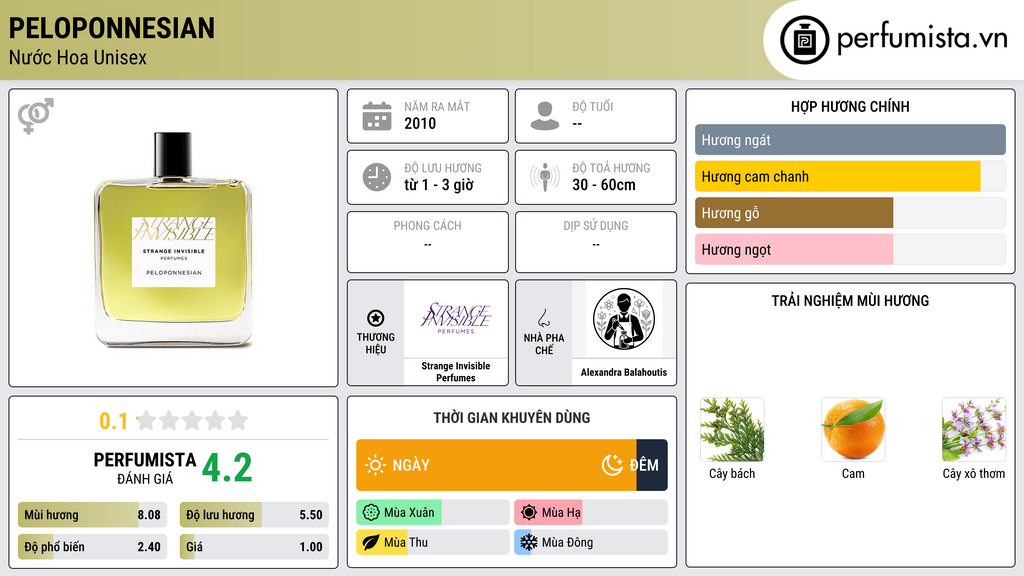Click the sun icon in Ngày bar

point(376,465)
